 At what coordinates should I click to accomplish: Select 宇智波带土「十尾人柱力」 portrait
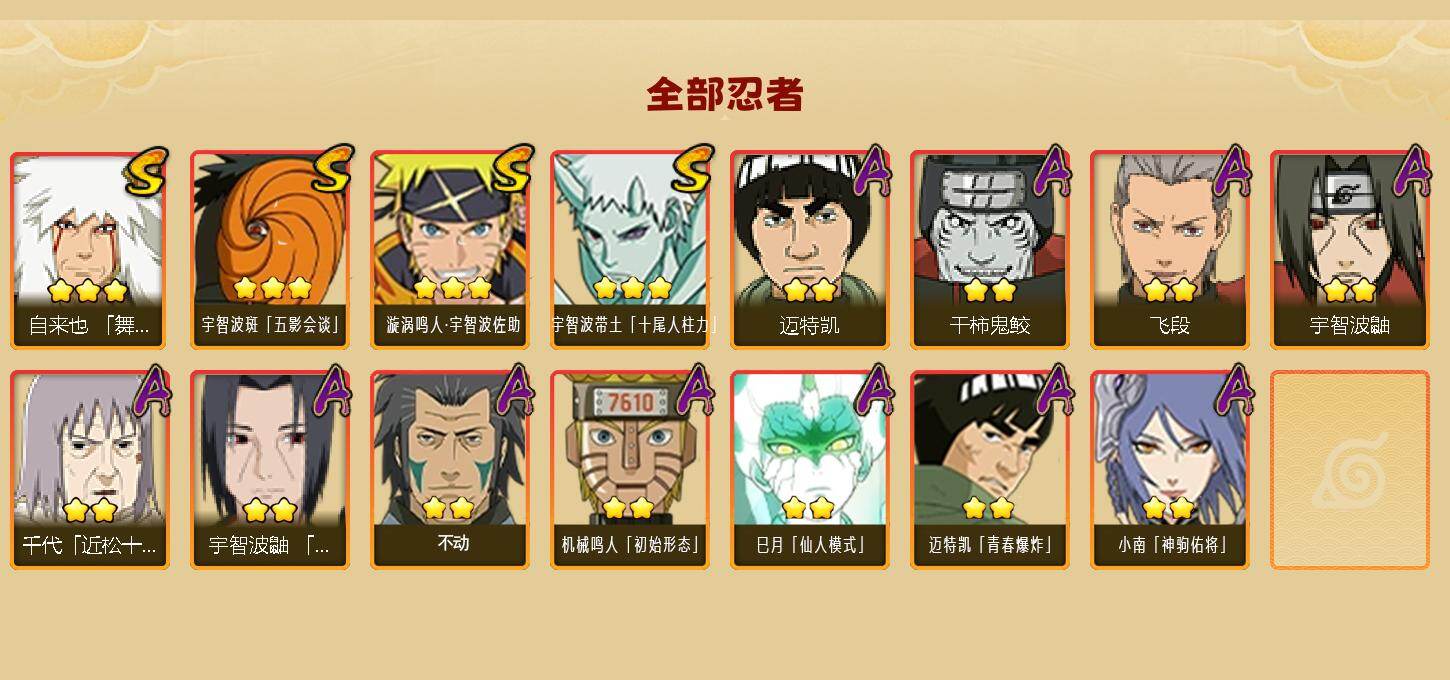(630, 250)
